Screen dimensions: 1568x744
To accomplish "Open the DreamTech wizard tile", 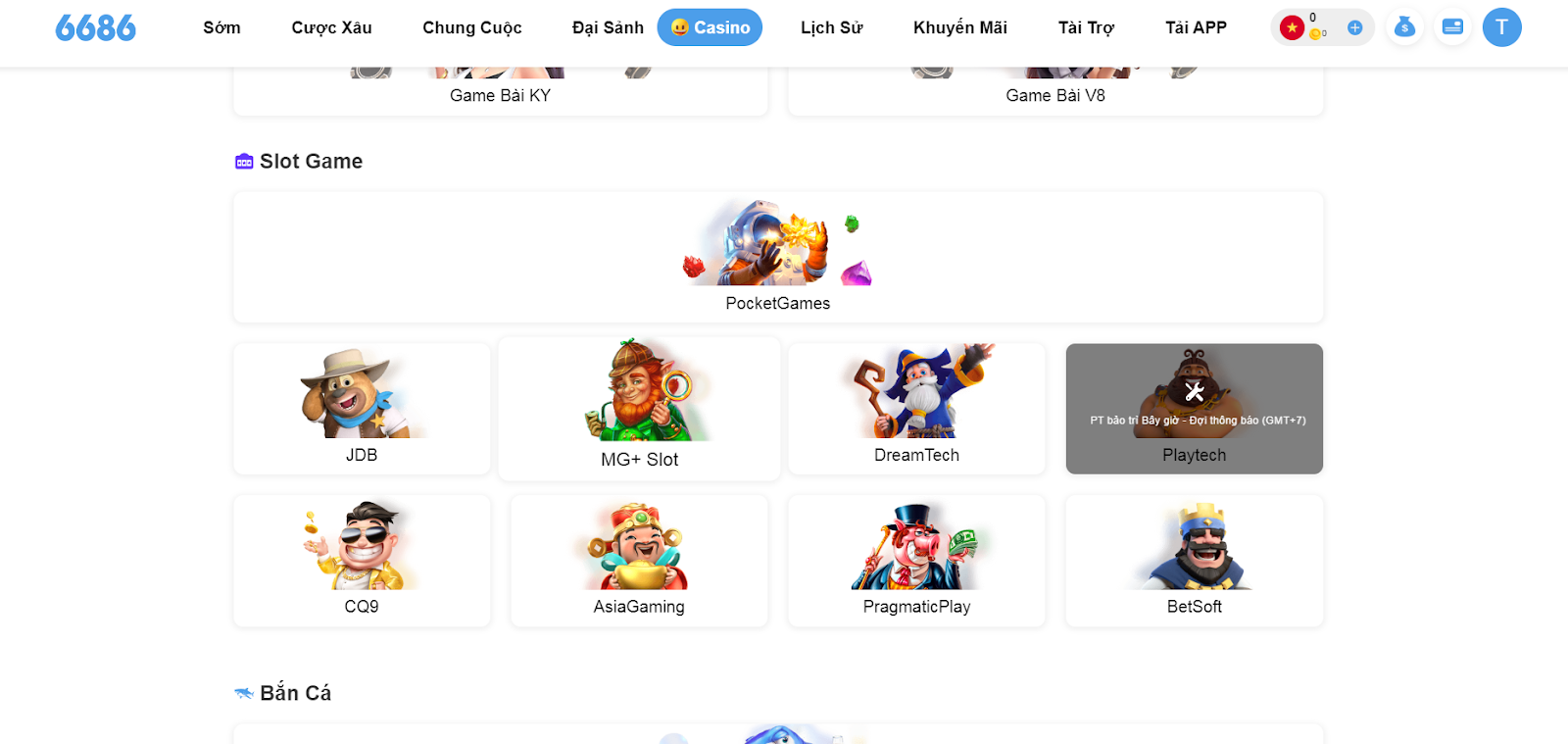I will pos(916,409).
